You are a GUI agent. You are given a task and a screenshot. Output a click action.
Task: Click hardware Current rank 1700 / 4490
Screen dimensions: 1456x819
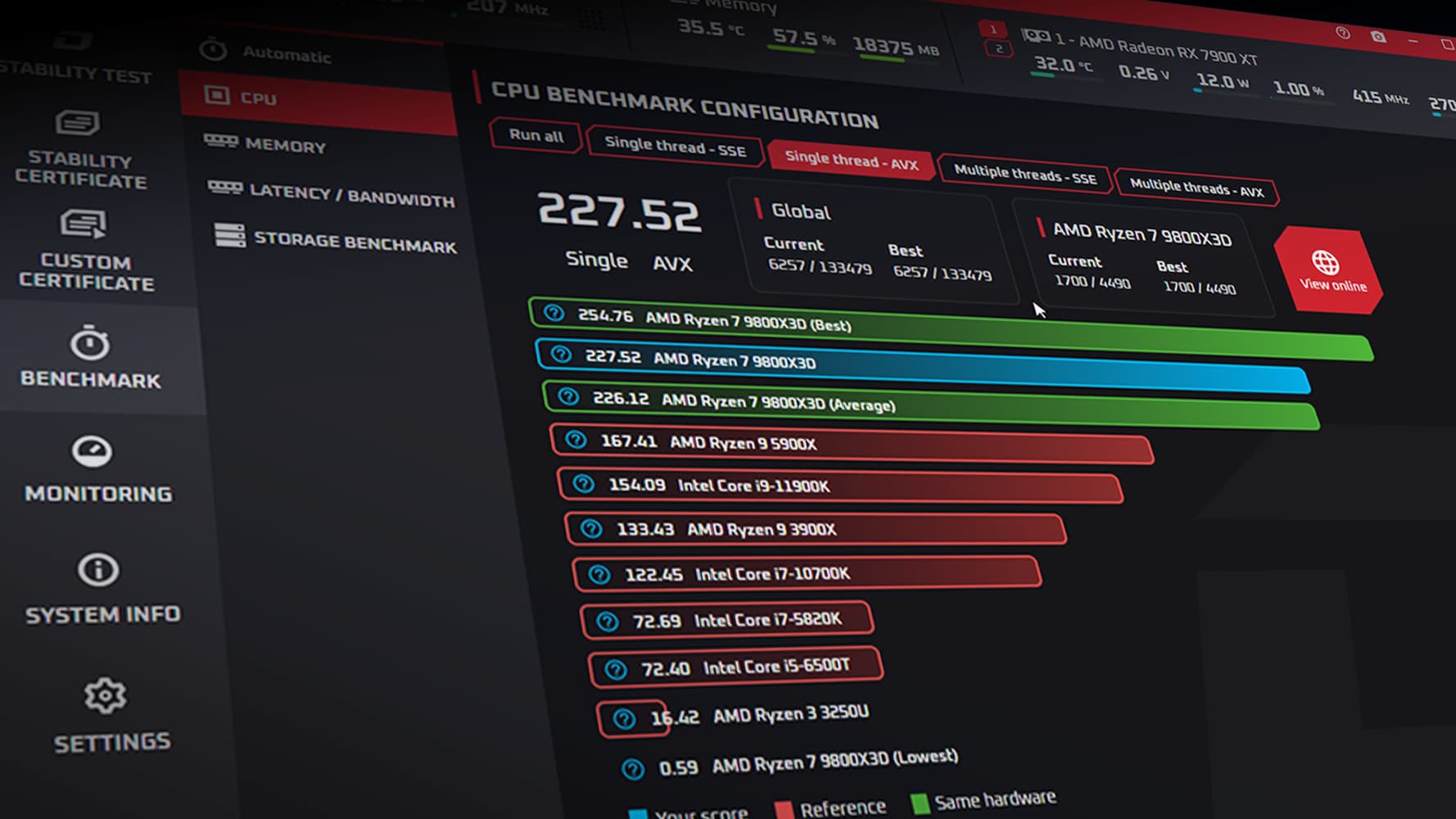[1092, 282]
